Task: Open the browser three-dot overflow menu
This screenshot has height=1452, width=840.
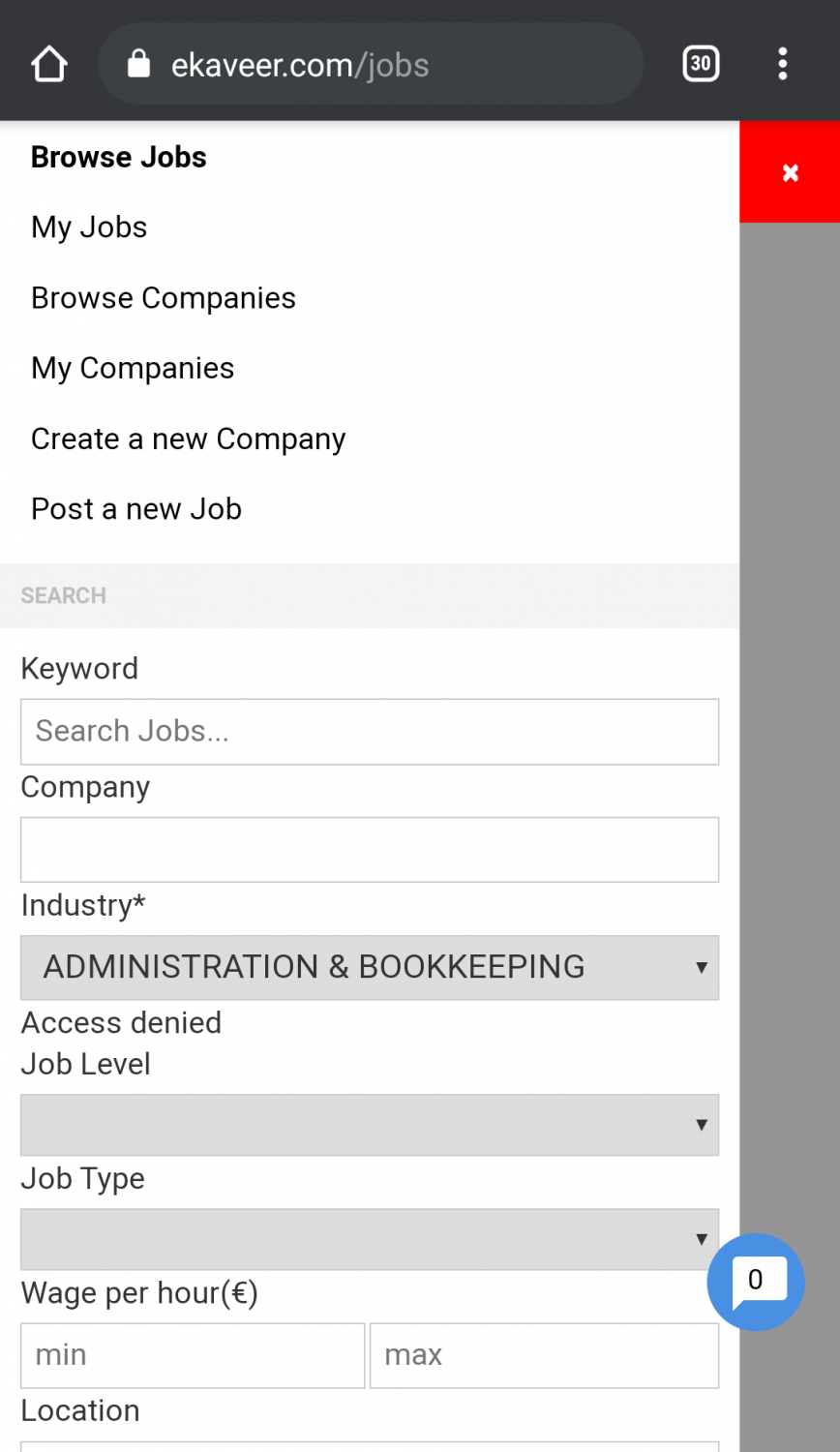Action: (x=783, y=65)
